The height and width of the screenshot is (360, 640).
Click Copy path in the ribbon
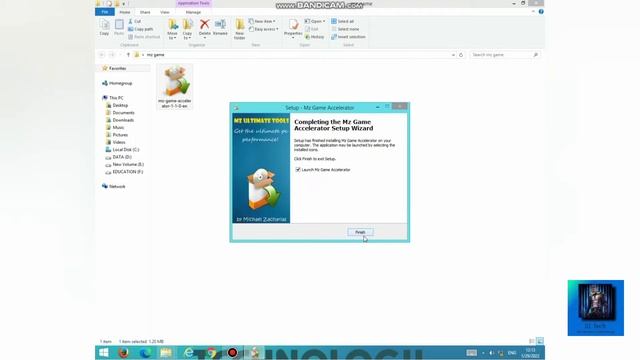(140, 29)
